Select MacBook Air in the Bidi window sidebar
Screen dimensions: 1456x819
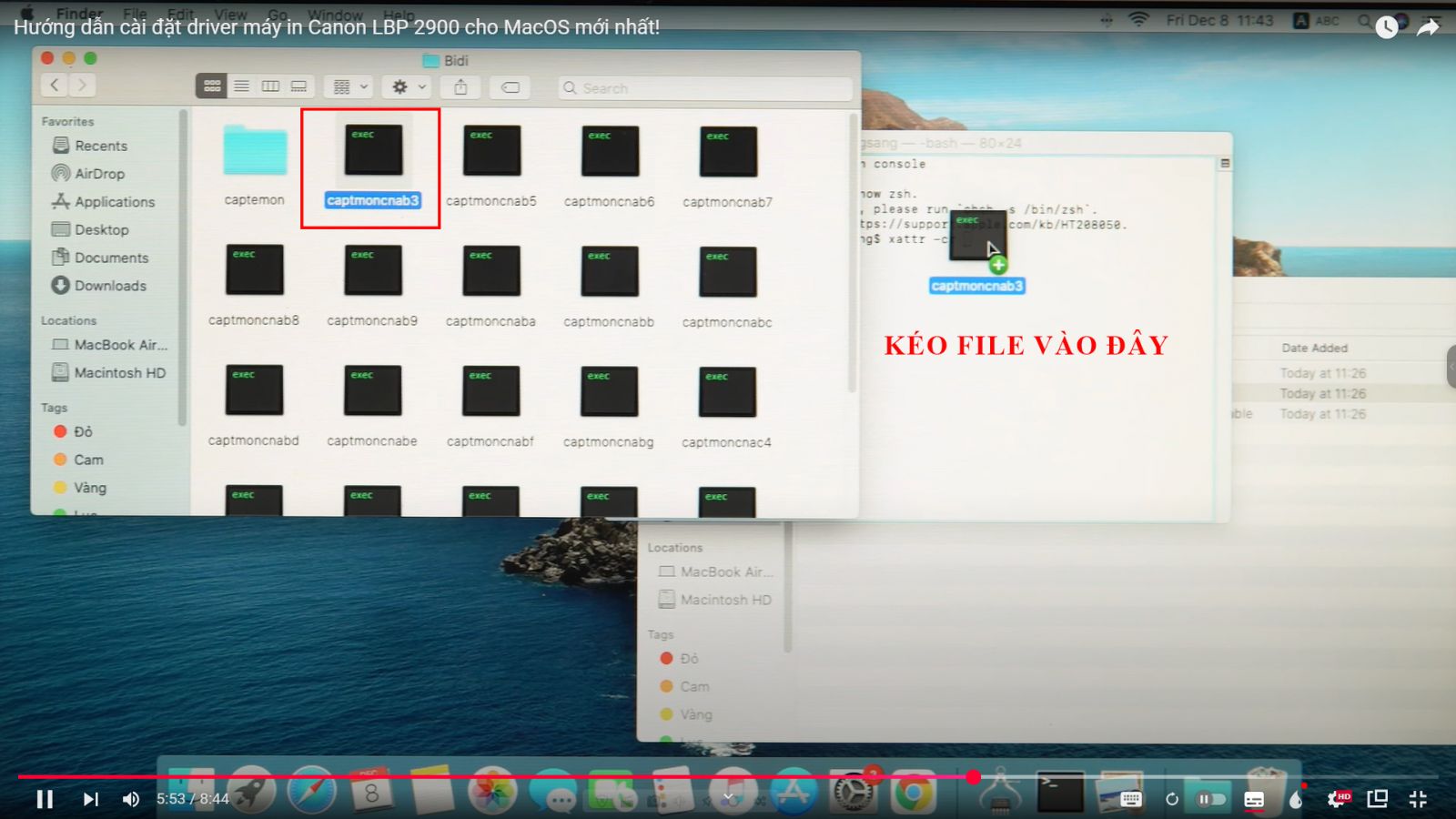point(110,345)
